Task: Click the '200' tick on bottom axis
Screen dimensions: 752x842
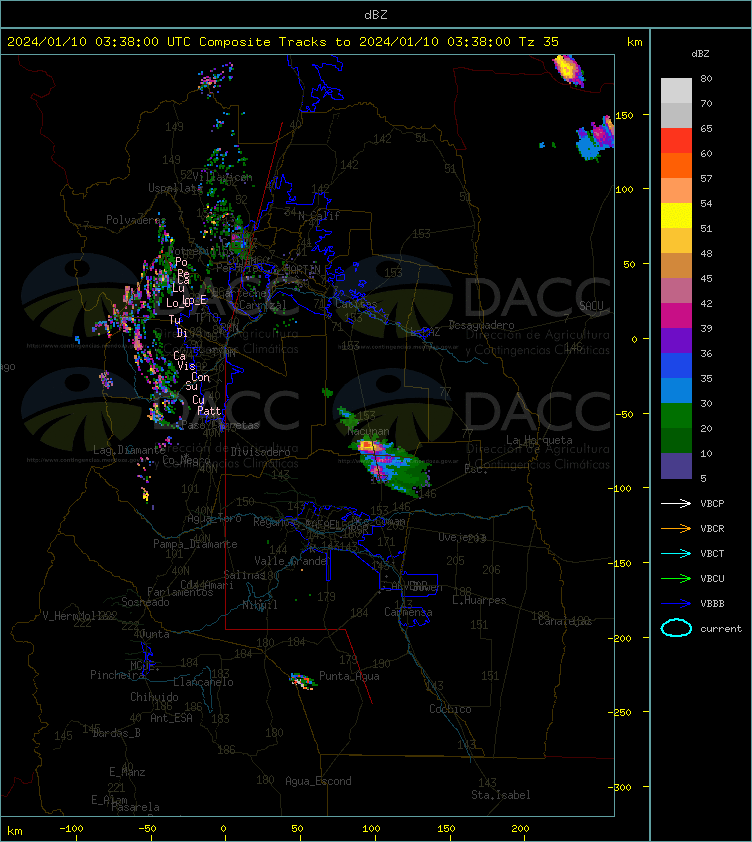Action: pyautogui.click(x=520, y=829)
